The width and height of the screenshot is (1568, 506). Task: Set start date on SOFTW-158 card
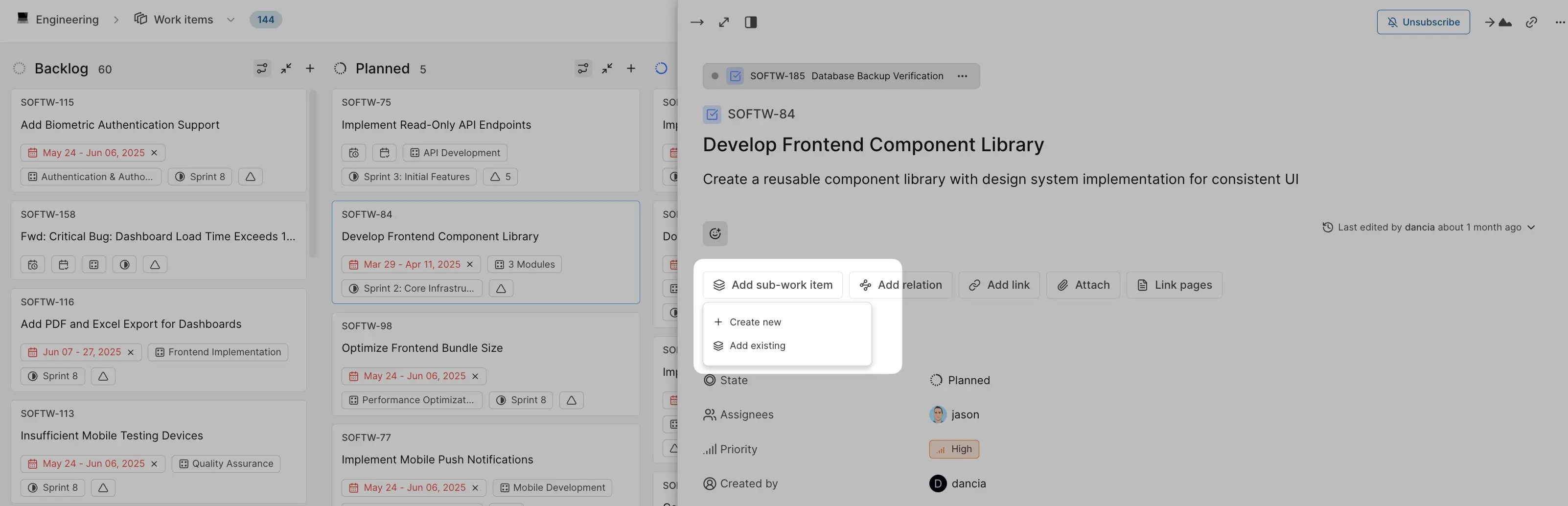click(33, 264)
